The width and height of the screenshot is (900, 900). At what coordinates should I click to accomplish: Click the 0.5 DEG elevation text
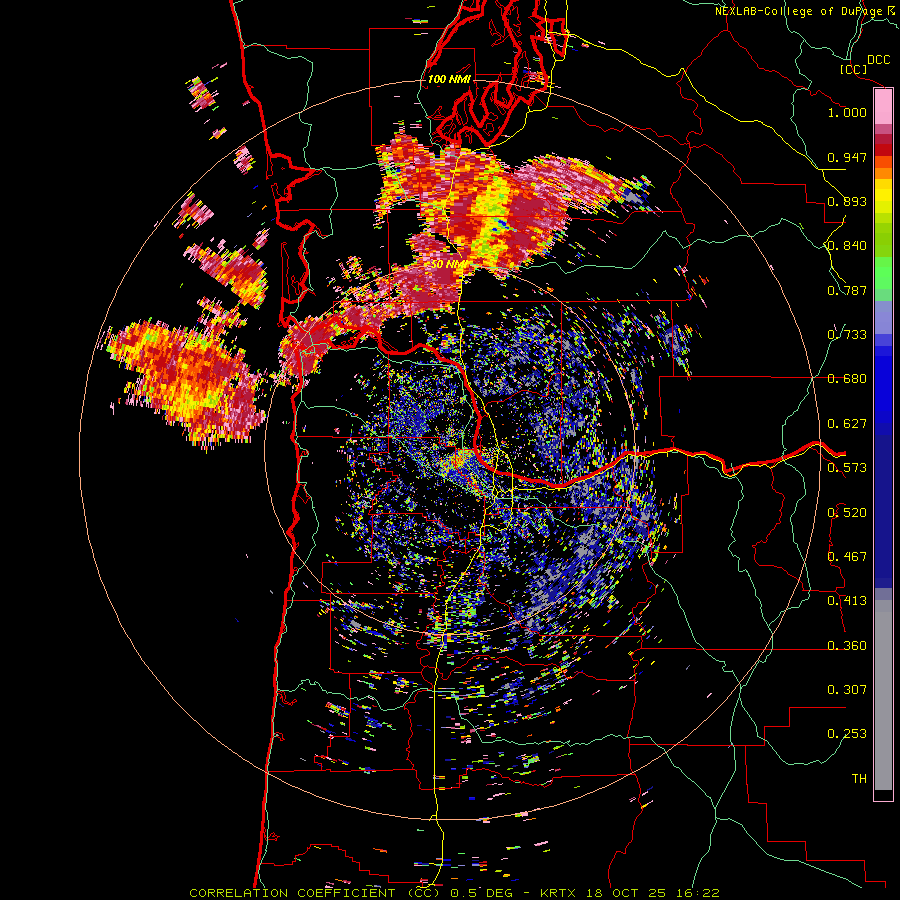[483, 893]
